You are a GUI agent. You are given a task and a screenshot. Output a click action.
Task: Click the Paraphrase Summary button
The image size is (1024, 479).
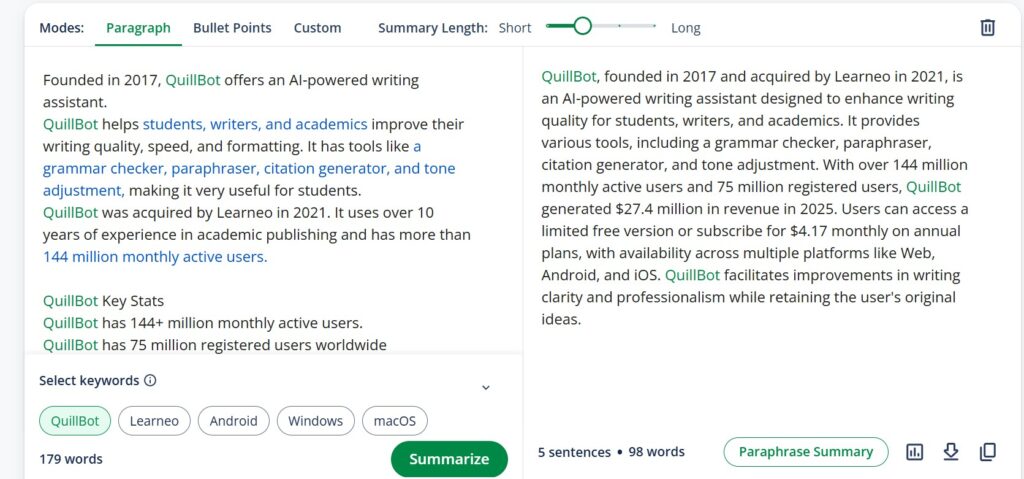805,452
